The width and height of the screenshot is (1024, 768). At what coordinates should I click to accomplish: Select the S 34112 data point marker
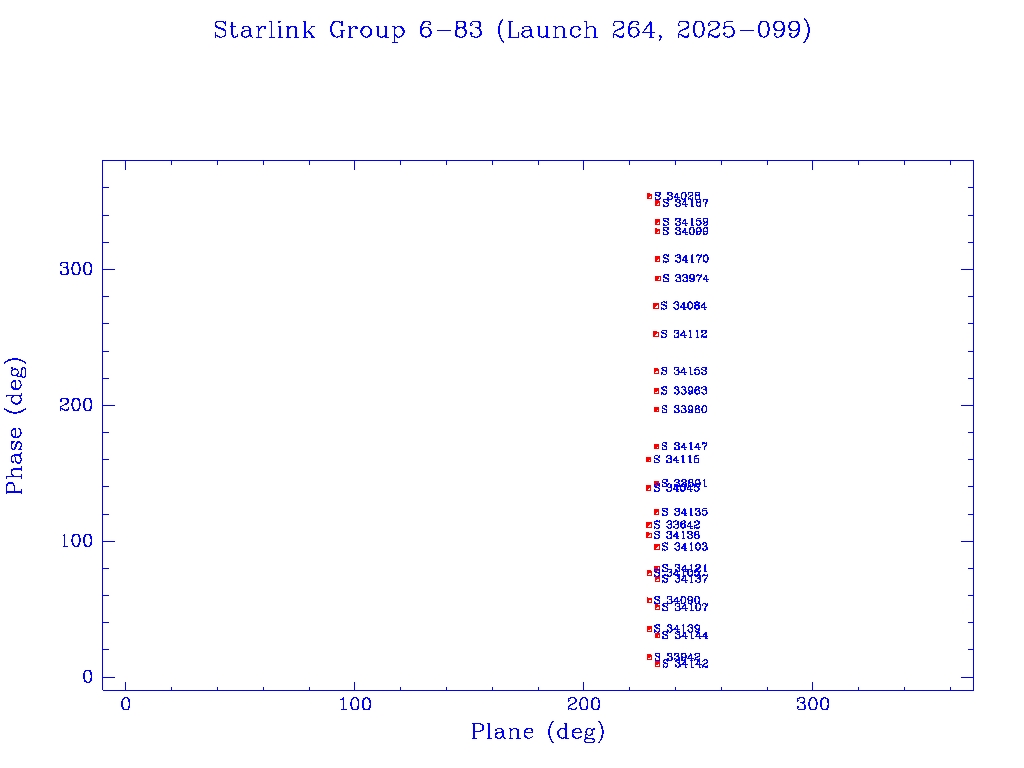[x=655, y=334]
